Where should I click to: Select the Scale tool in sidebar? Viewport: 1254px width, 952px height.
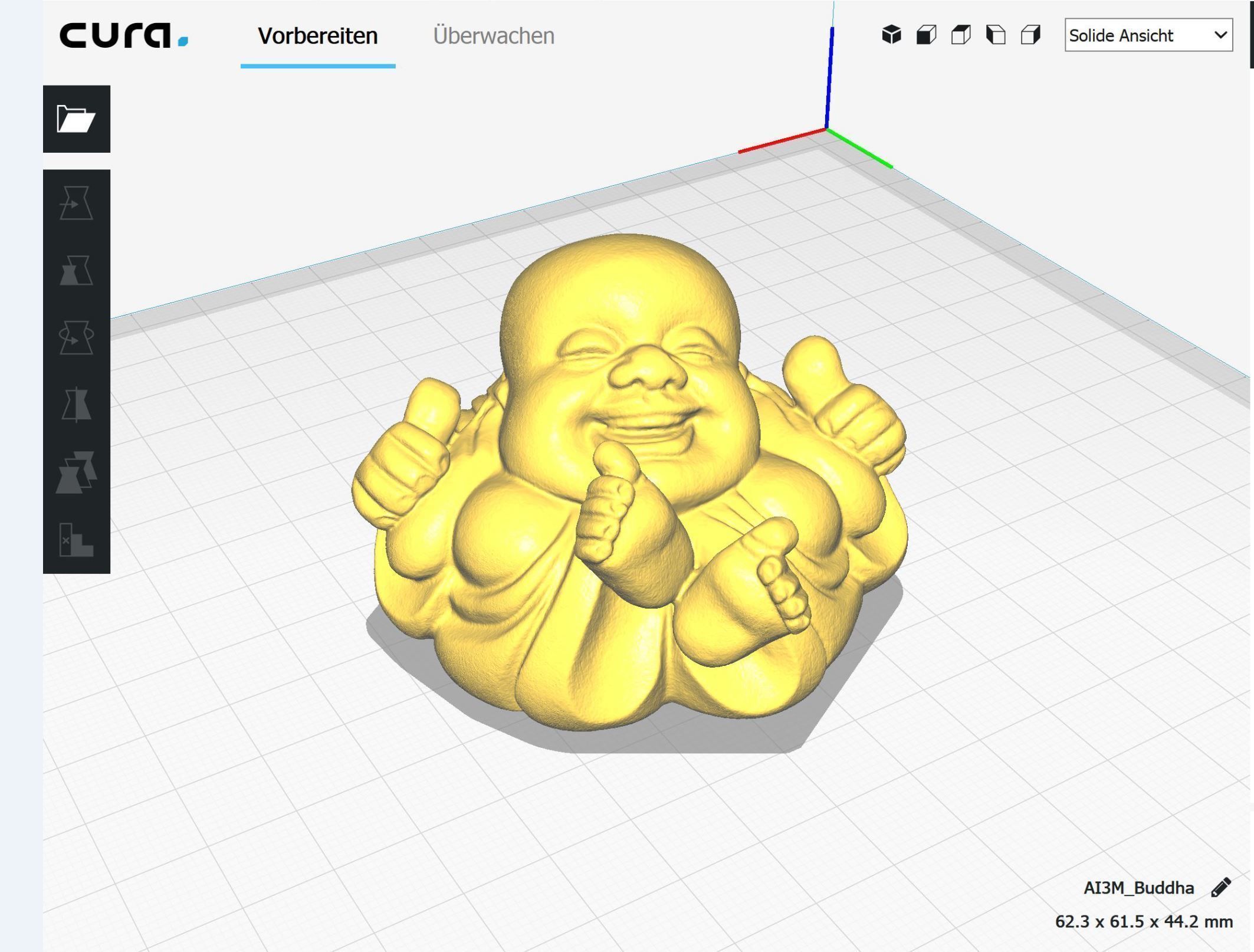click(x=76, y=271)
